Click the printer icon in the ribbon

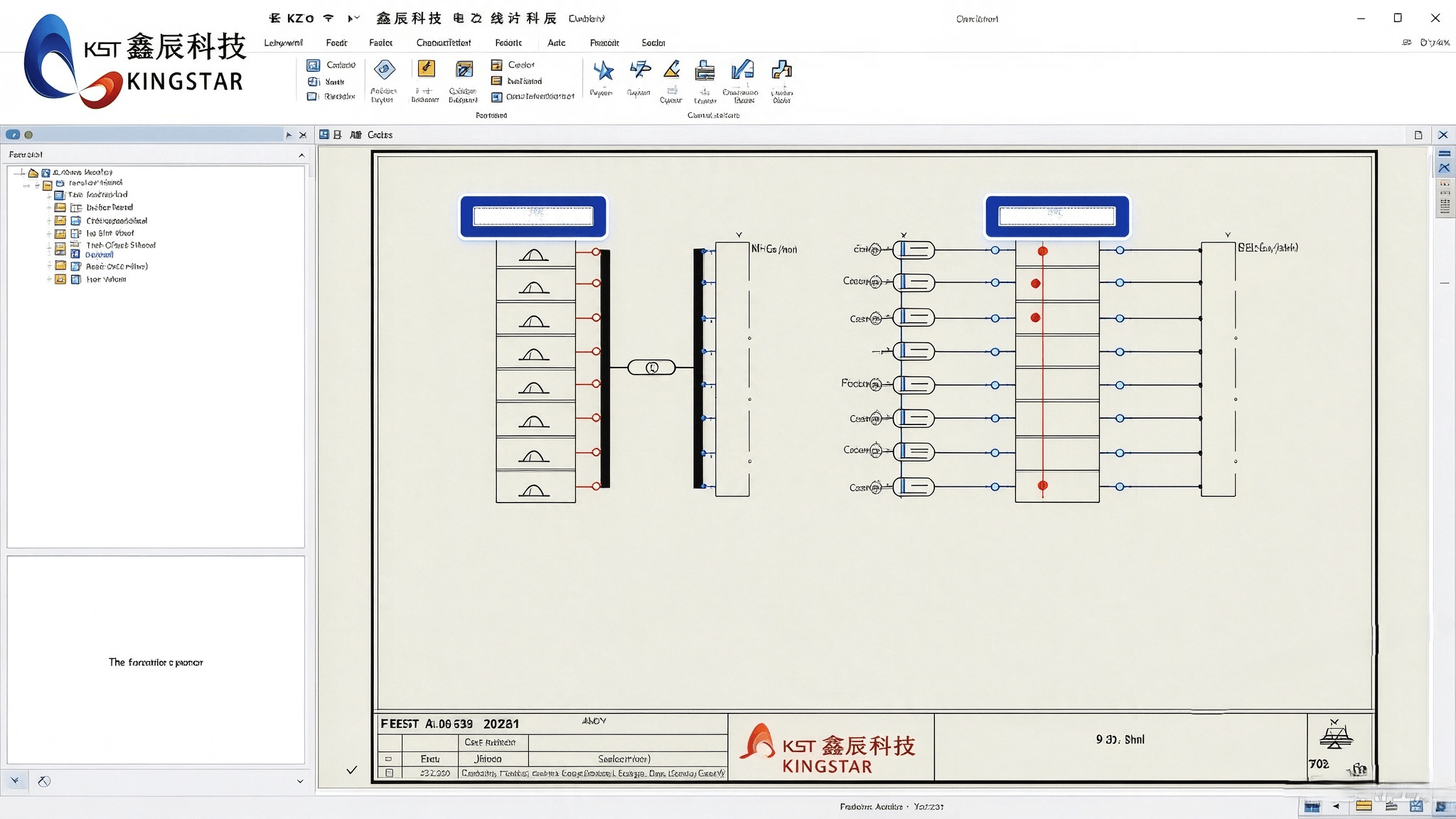tap(705, 70)
